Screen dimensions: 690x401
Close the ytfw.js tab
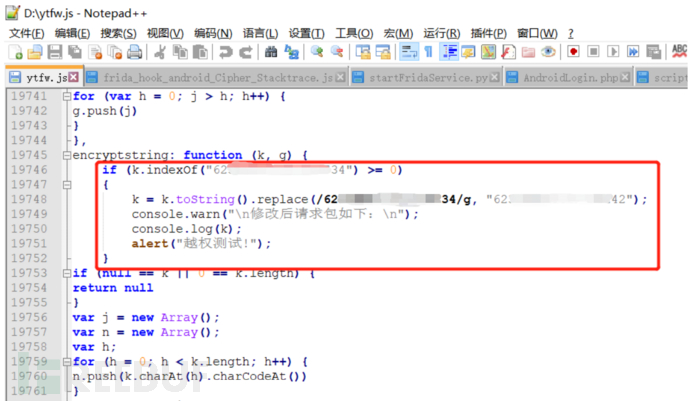(x=73, y=77)
